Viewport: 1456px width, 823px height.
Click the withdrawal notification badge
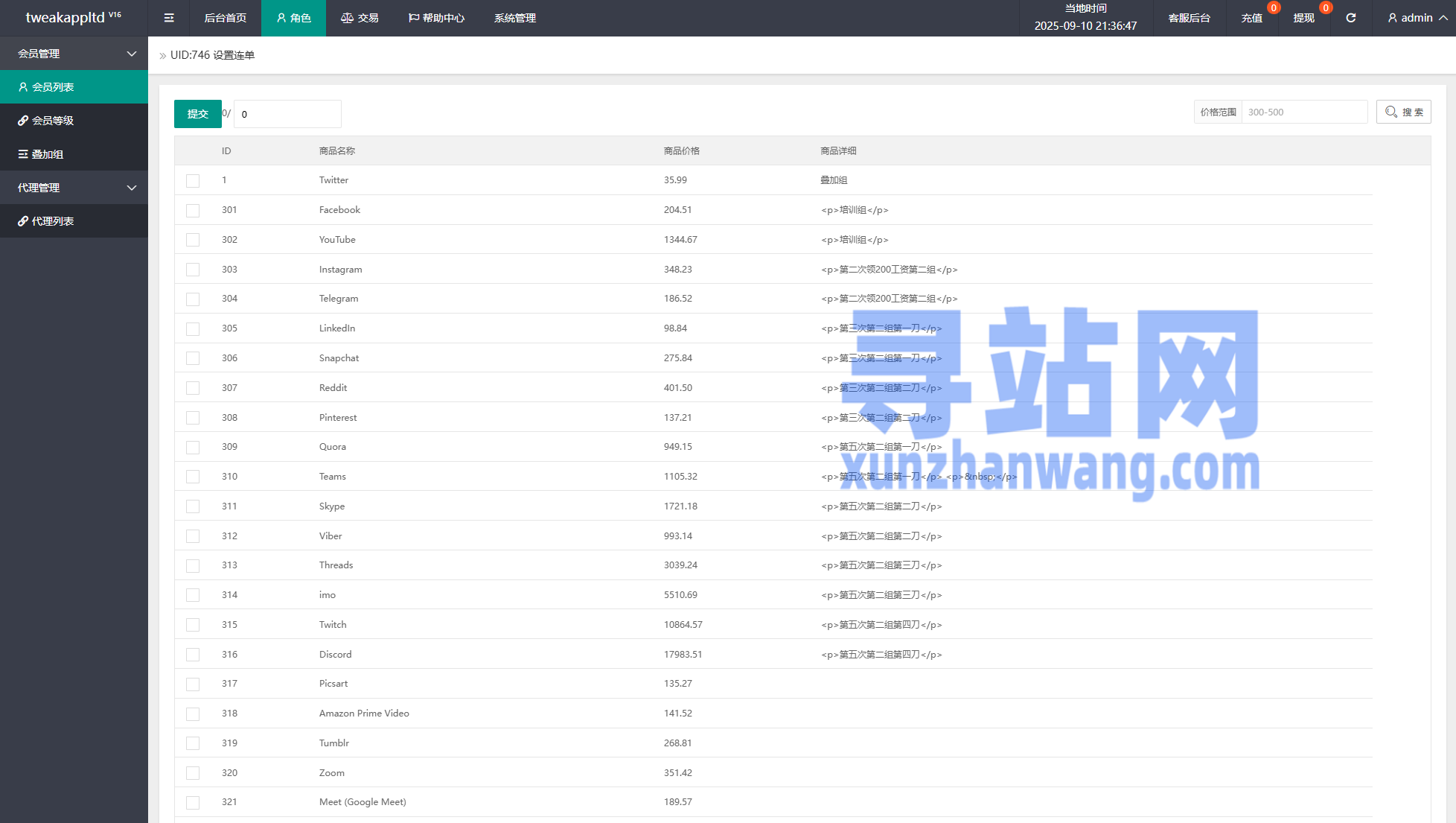(x=1325, y=8)
